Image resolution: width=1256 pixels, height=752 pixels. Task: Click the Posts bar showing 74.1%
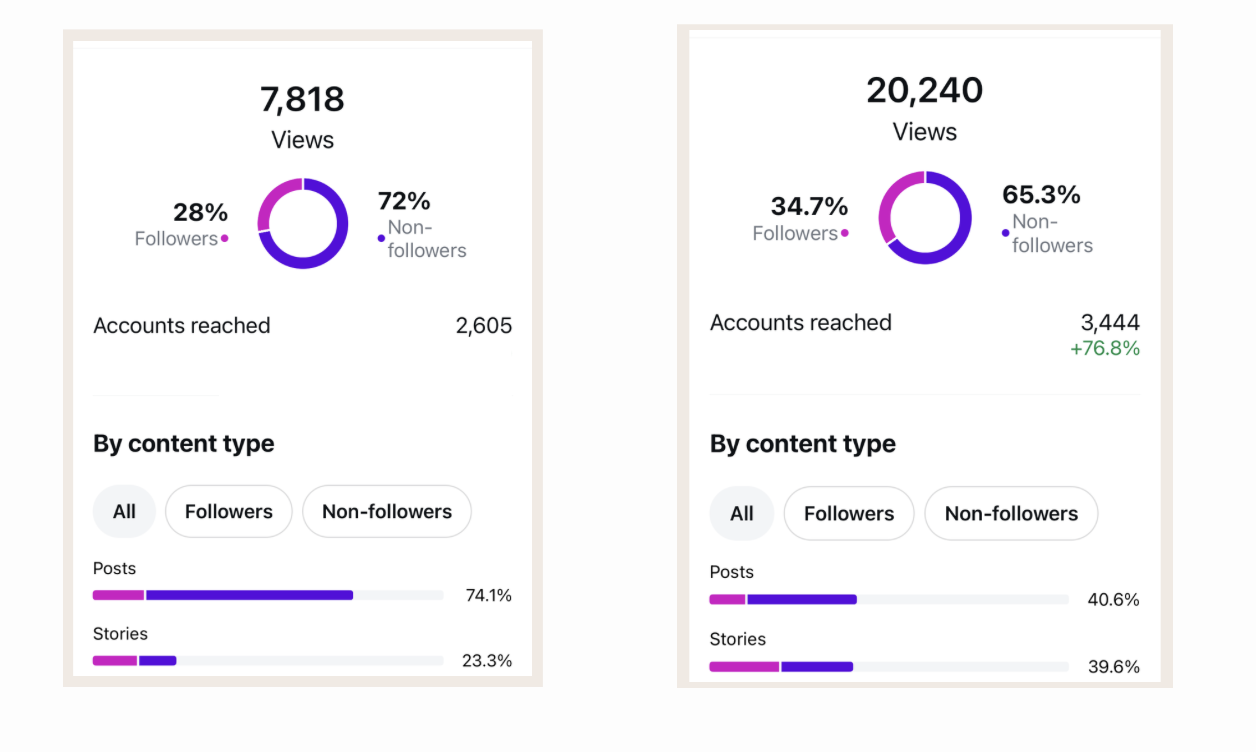click(268, 595)
